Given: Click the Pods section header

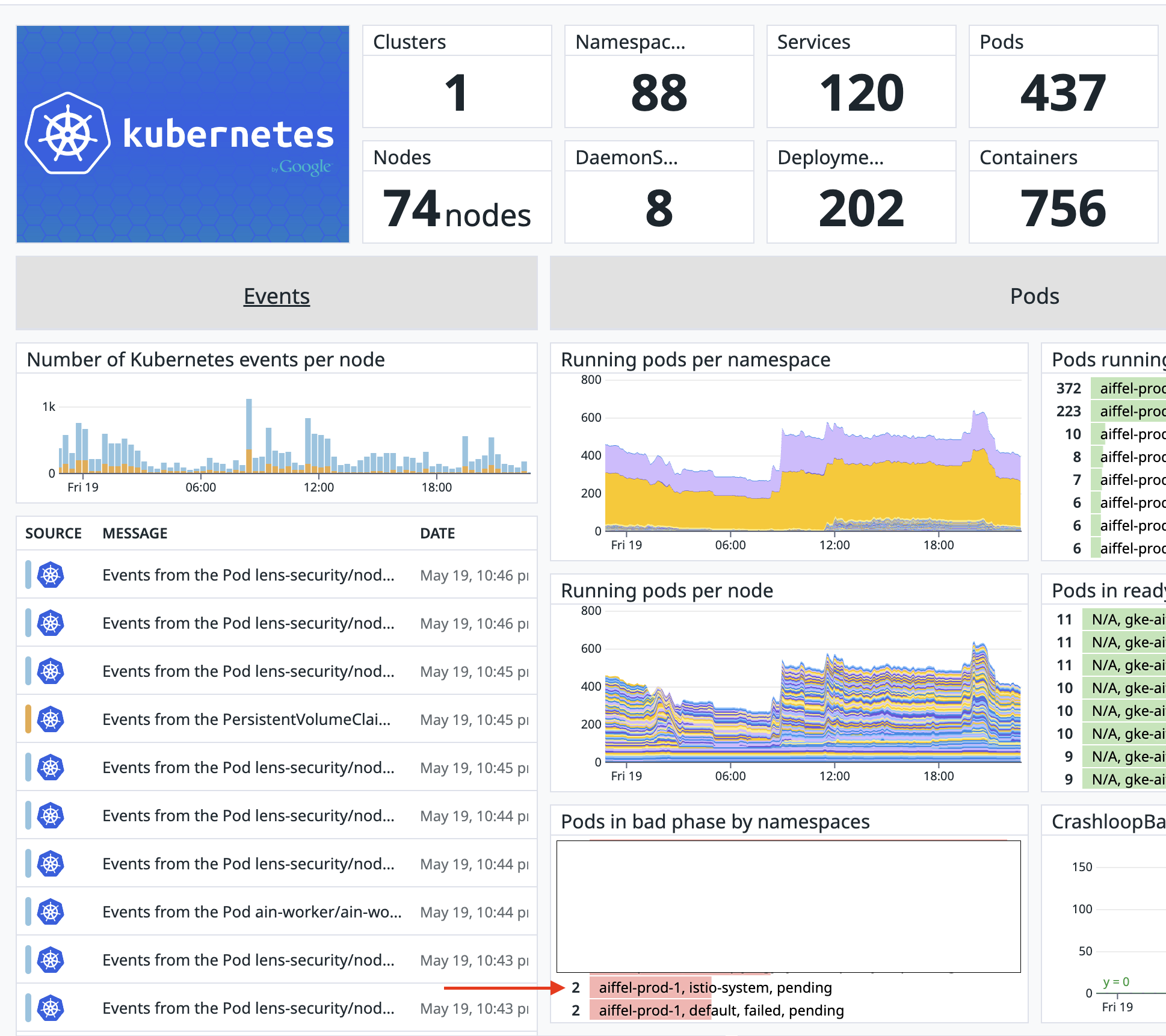Looking at the screenshot, I should (x=1034, y=296).
